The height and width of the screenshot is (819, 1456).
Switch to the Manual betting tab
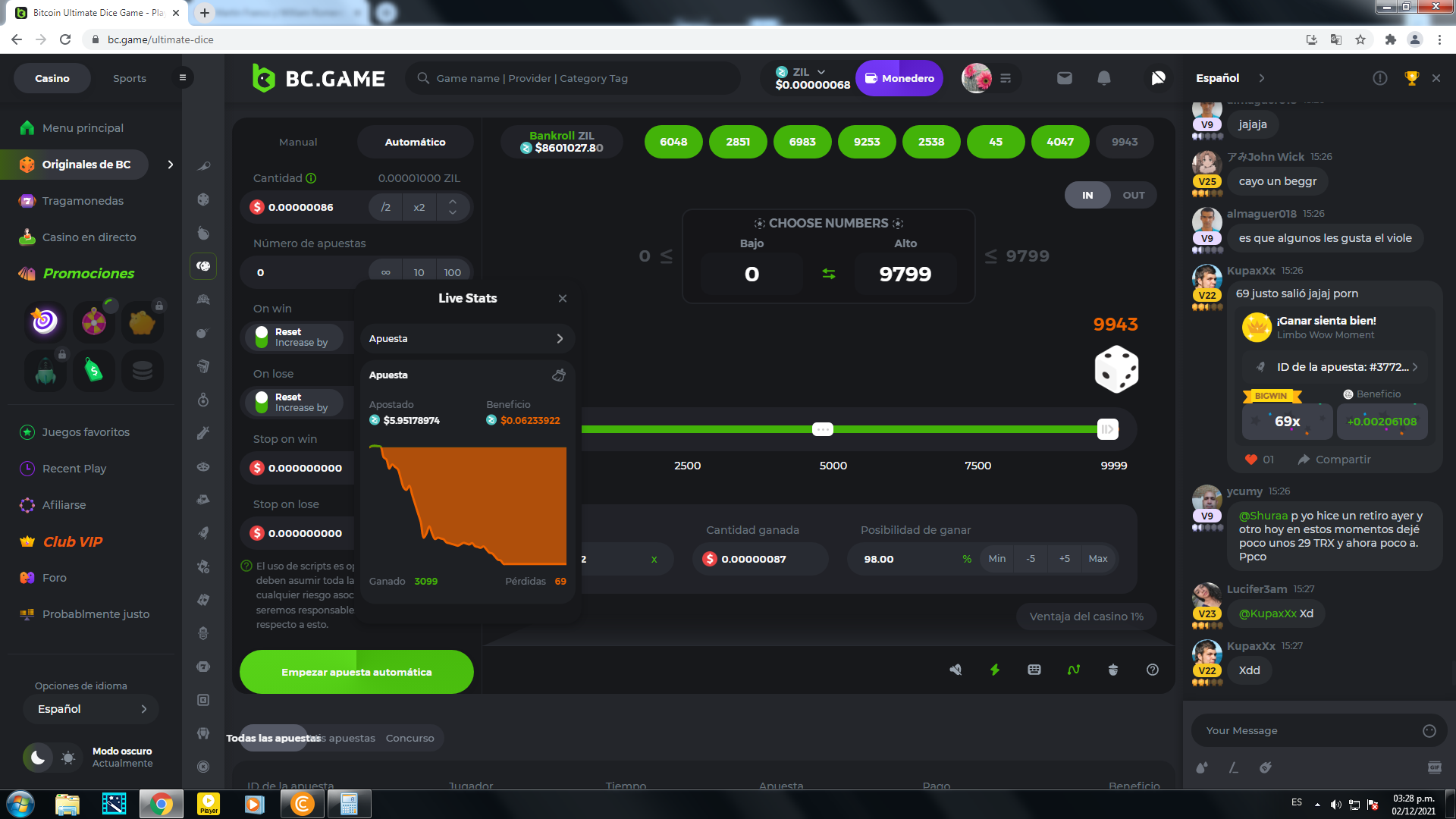click(x=298, y=142)
